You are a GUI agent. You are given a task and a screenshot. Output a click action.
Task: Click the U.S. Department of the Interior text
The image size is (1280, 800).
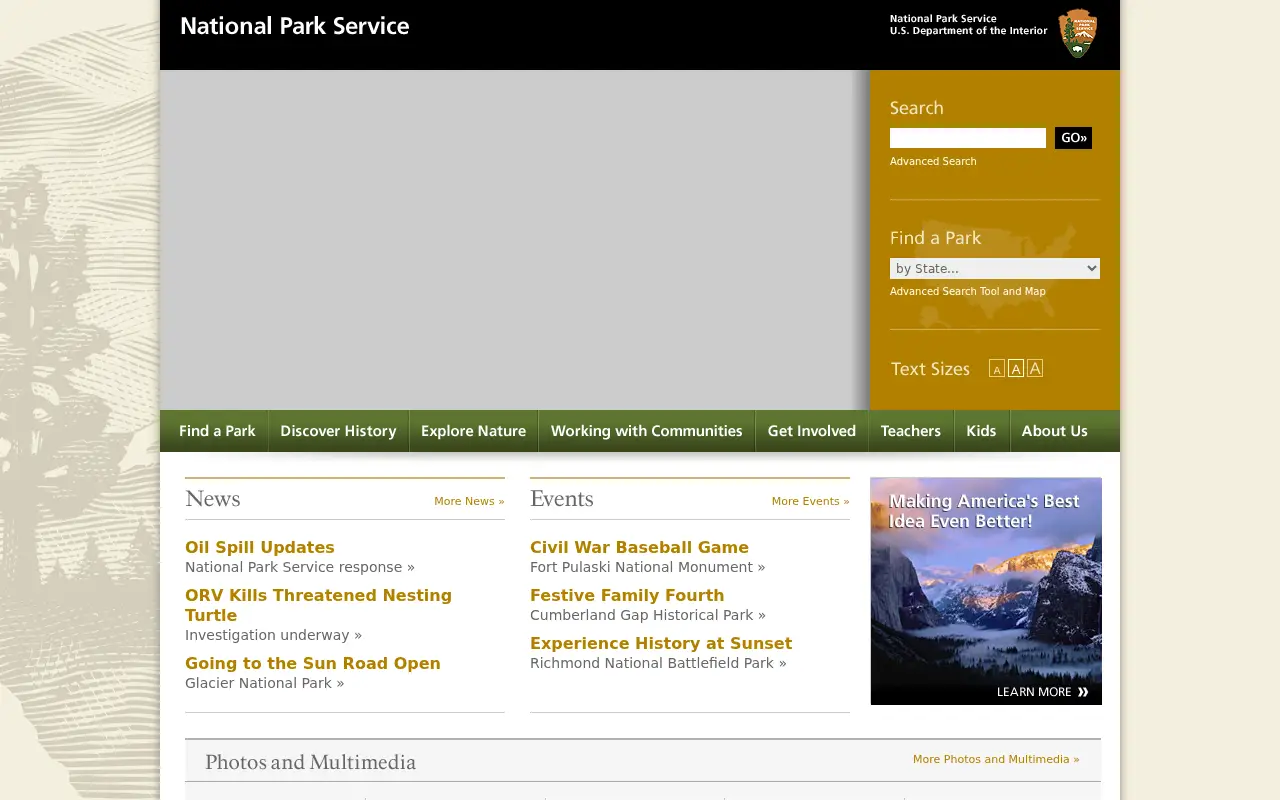click(x=969, y=31)
